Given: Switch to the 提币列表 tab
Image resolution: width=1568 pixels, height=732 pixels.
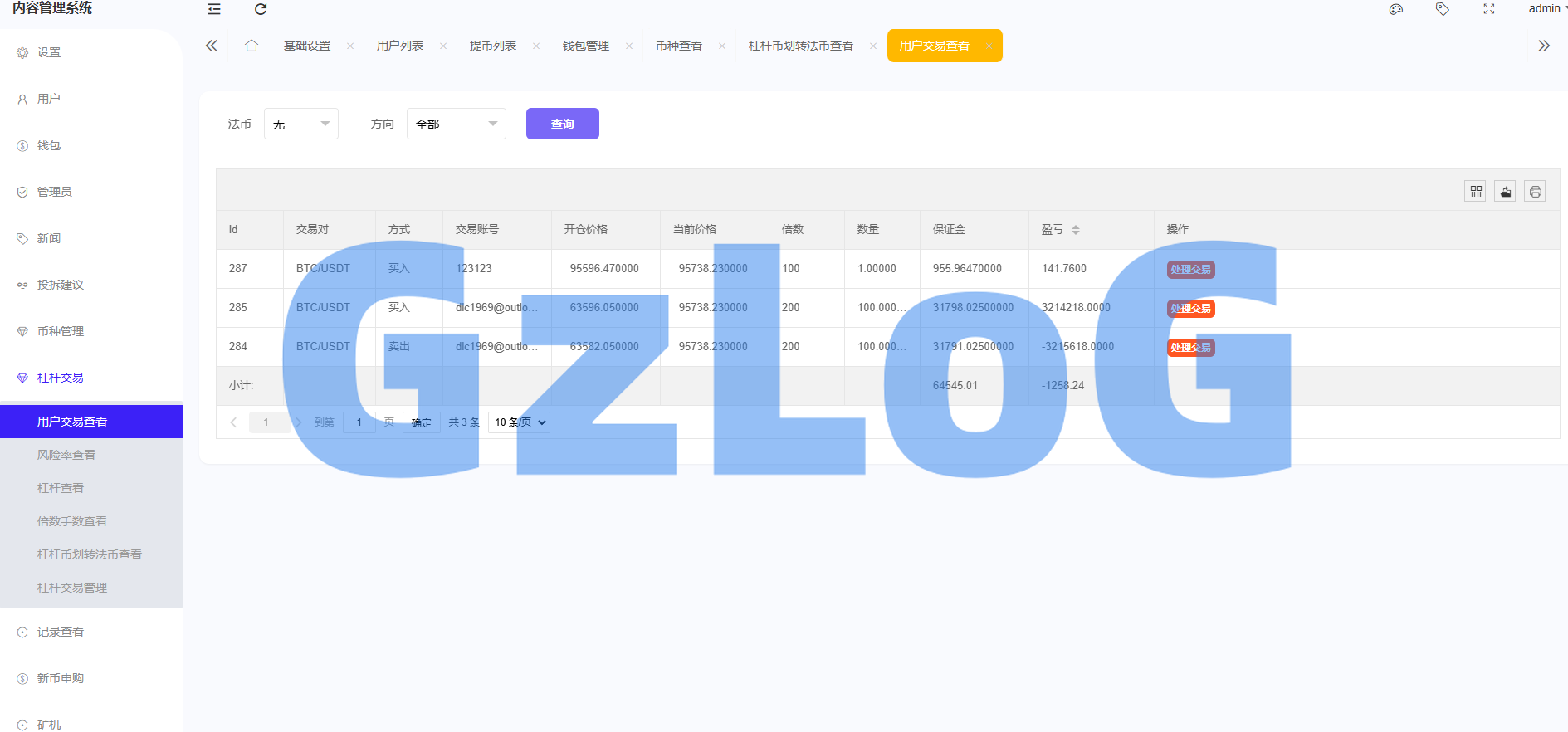Looking at the screenshot, I should click(492, 46).
